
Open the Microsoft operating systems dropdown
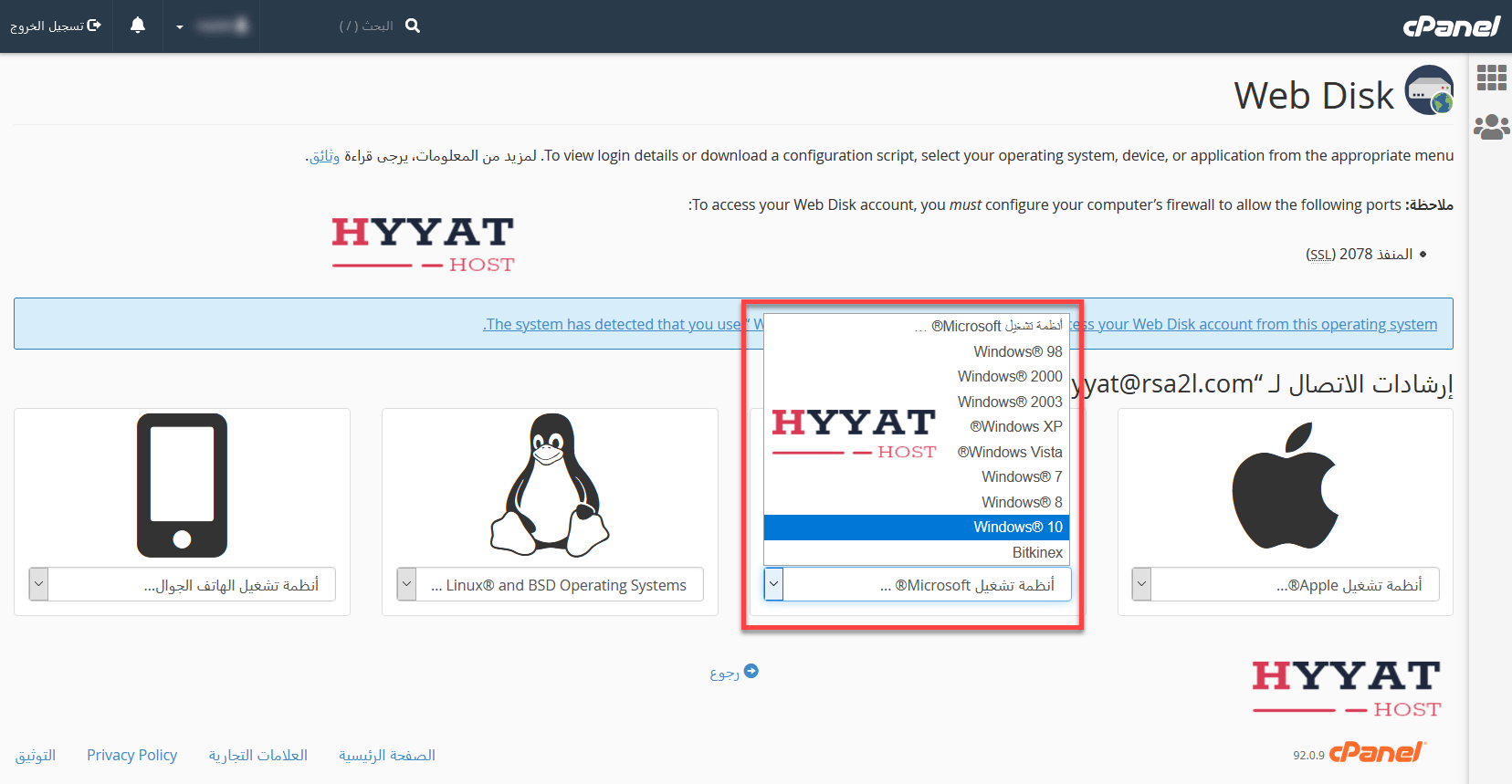(918, 584)
